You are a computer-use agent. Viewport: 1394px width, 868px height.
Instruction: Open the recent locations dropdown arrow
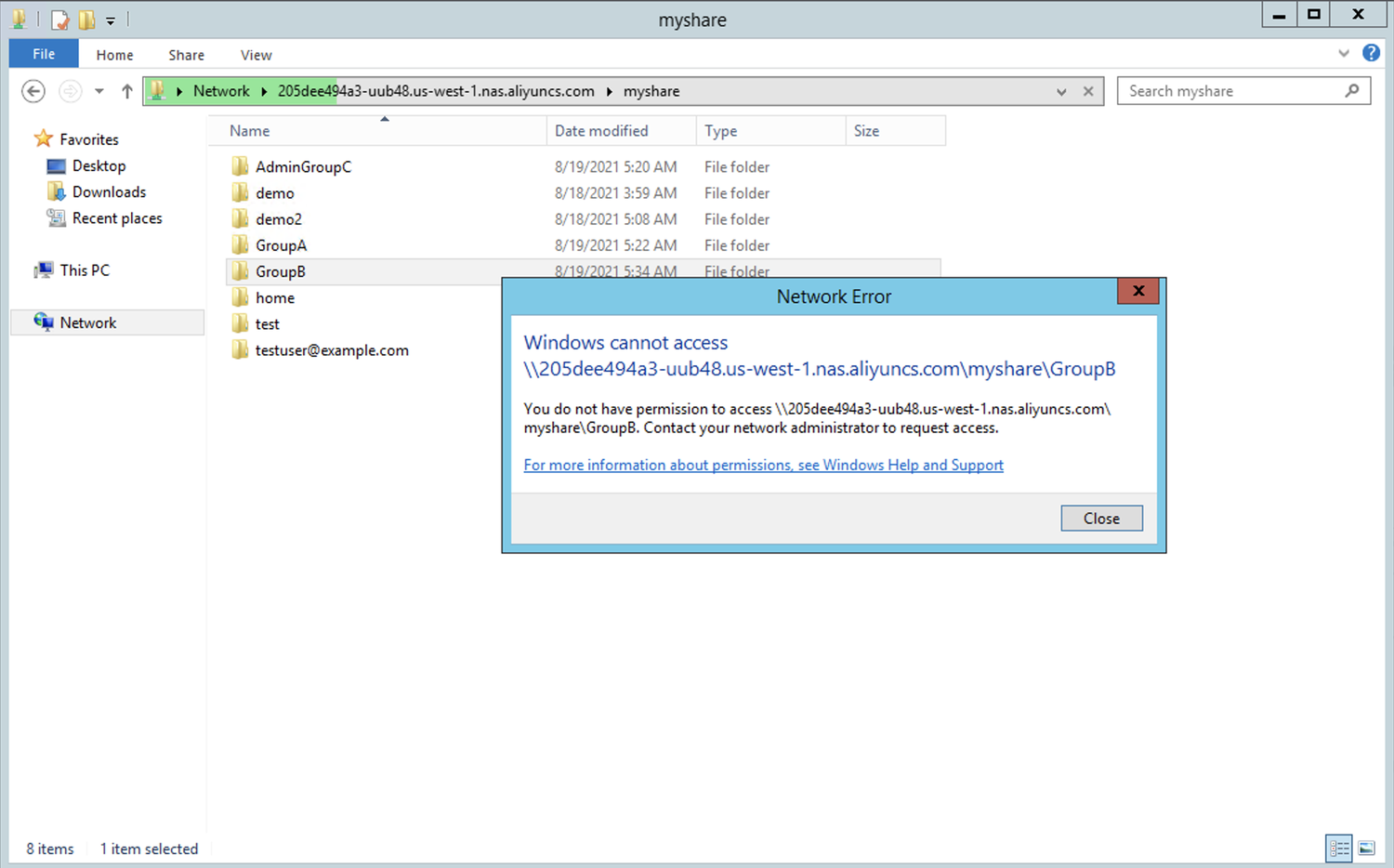pyautogui.click(x=99, y=91)
